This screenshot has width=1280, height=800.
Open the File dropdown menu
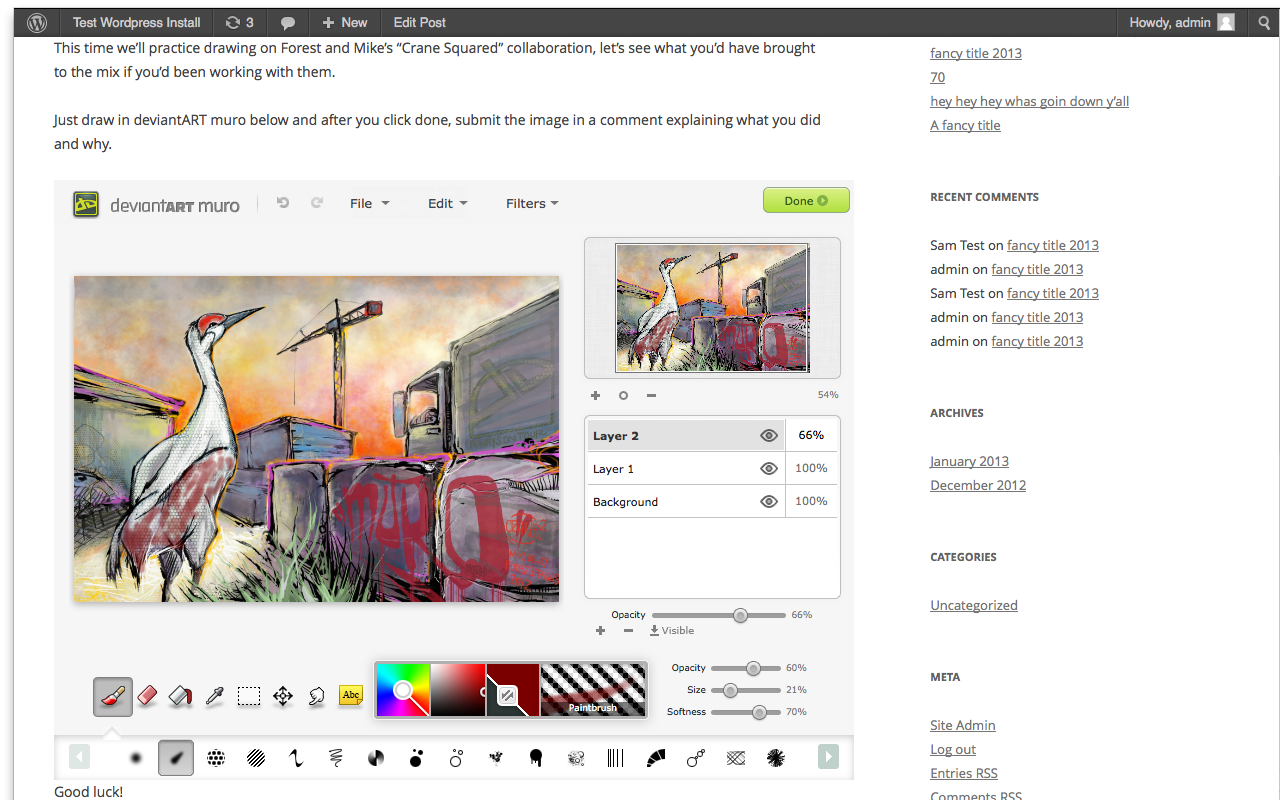tap(369, 203)
